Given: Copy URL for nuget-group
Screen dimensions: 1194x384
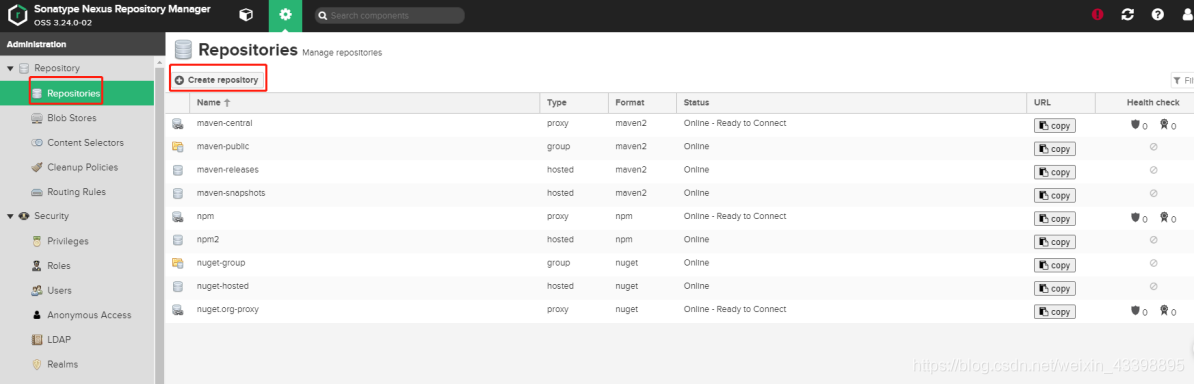Looking at the screenshot, I should [x=1055, y=265].
